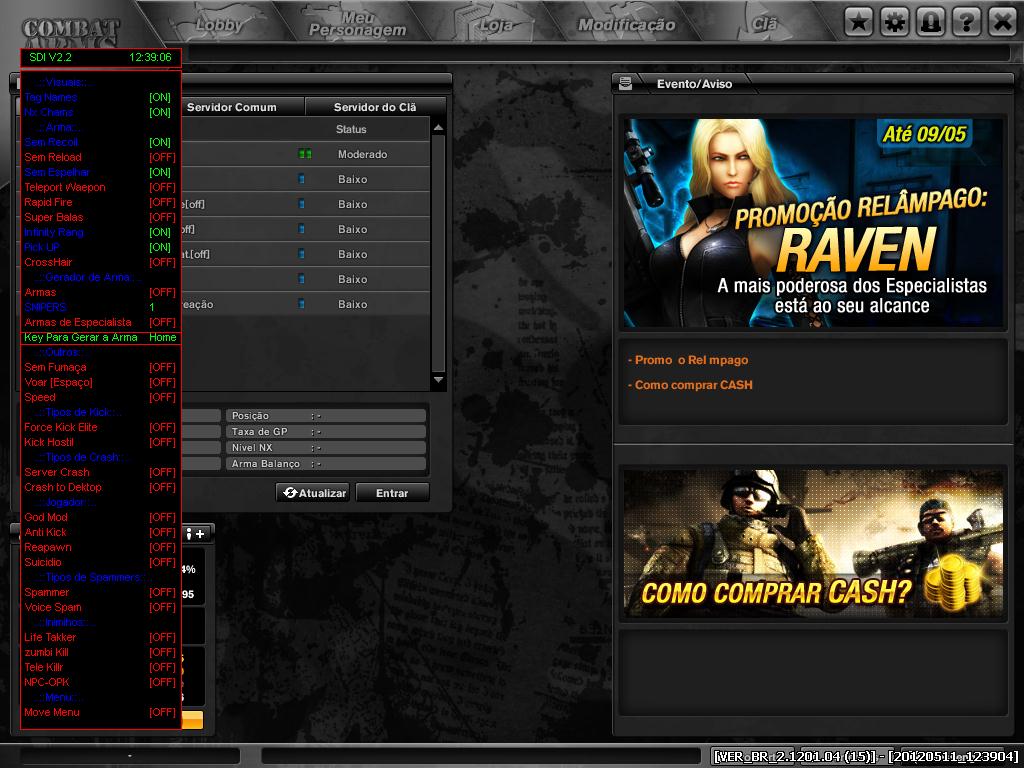Click the Arma Balanço field

pos(326,464)
